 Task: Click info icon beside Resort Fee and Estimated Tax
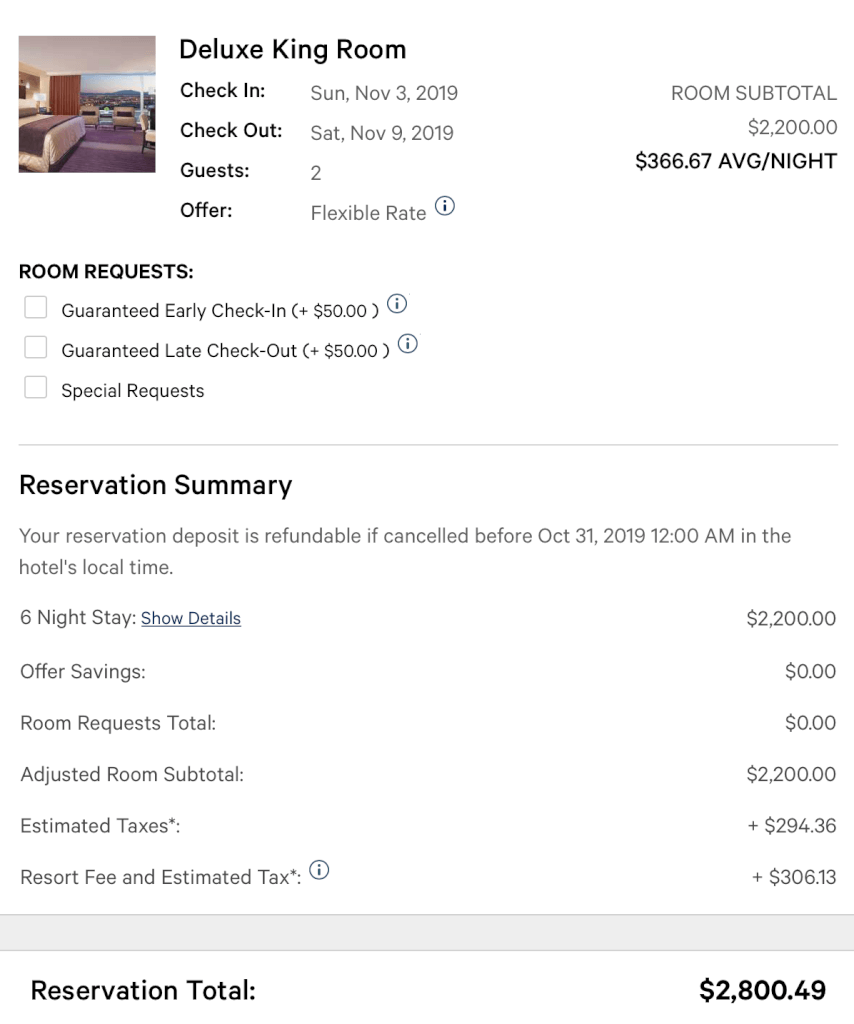tap(319, 870)
